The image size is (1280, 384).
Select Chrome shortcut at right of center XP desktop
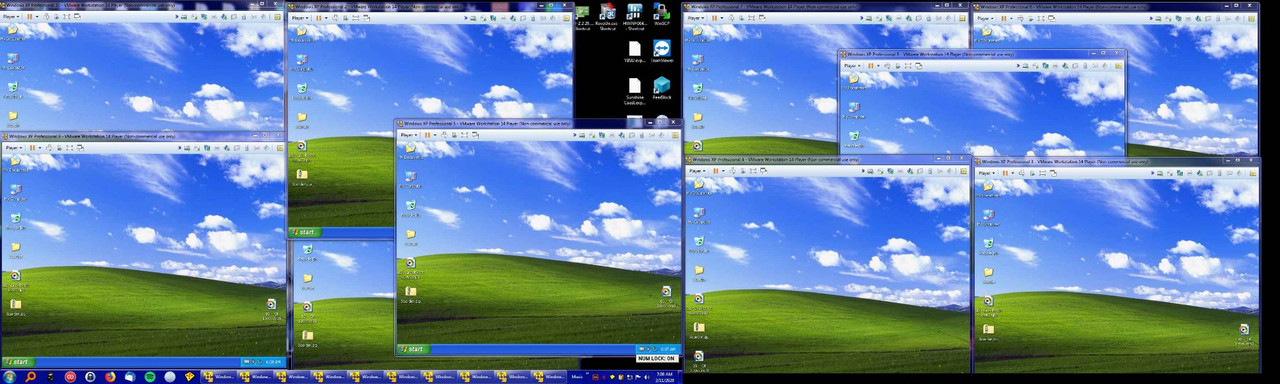point(666,293)
